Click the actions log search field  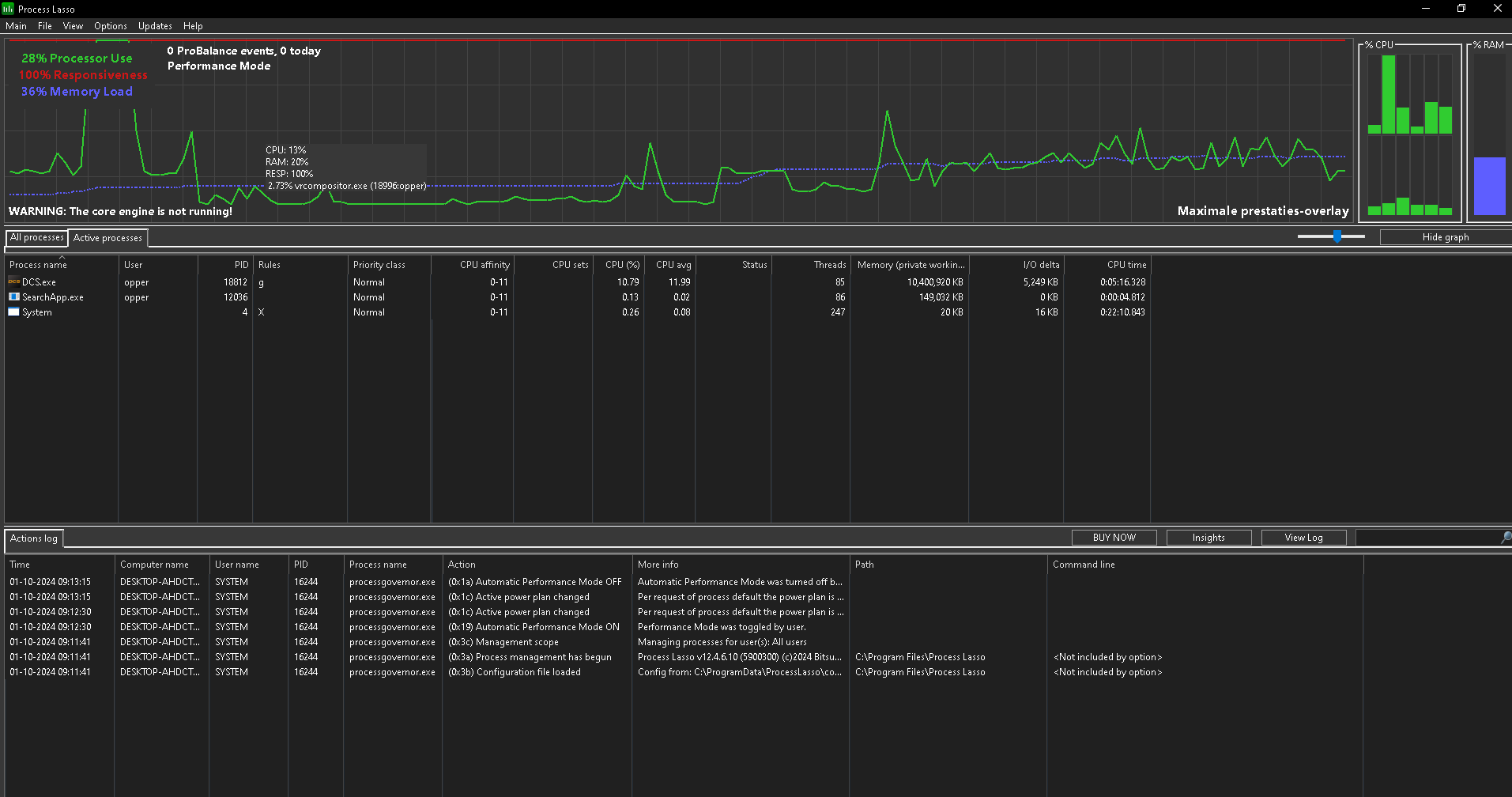point(1427,538)
